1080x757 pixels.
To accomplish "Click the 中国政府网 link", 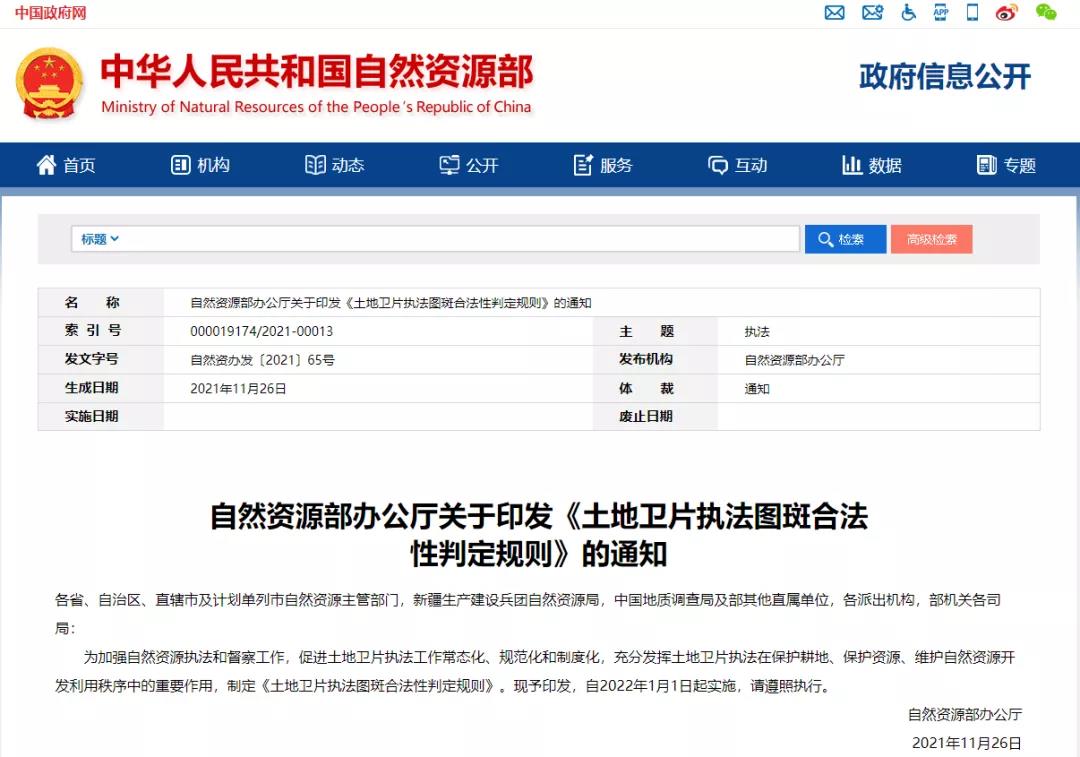I will click(x=50, y=13).
